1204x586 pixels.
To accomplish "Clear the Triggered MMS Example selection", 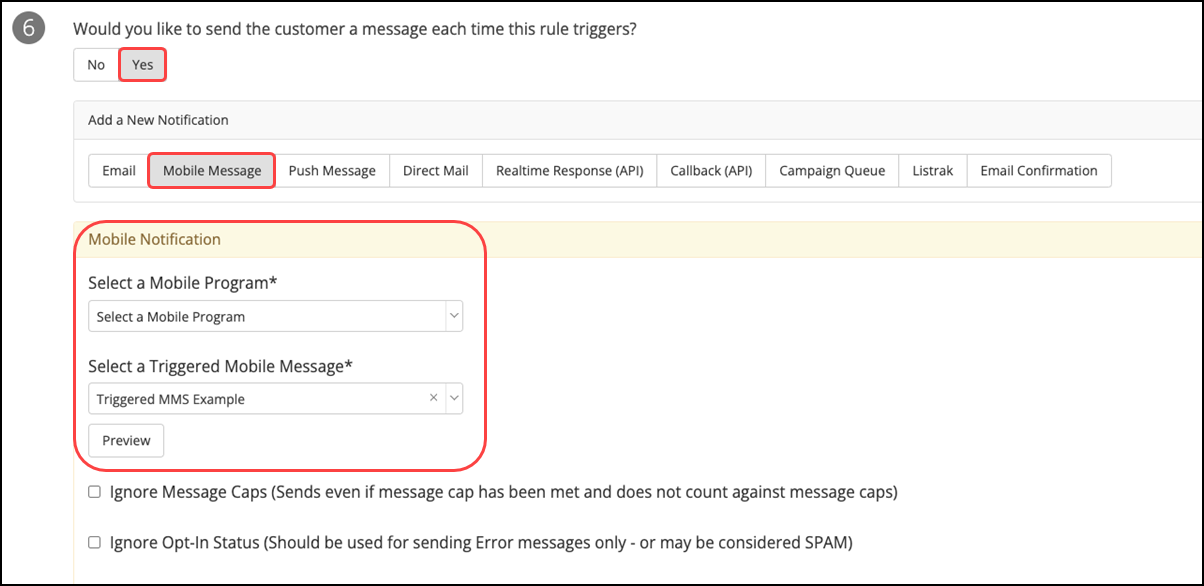I will point(434,398).
